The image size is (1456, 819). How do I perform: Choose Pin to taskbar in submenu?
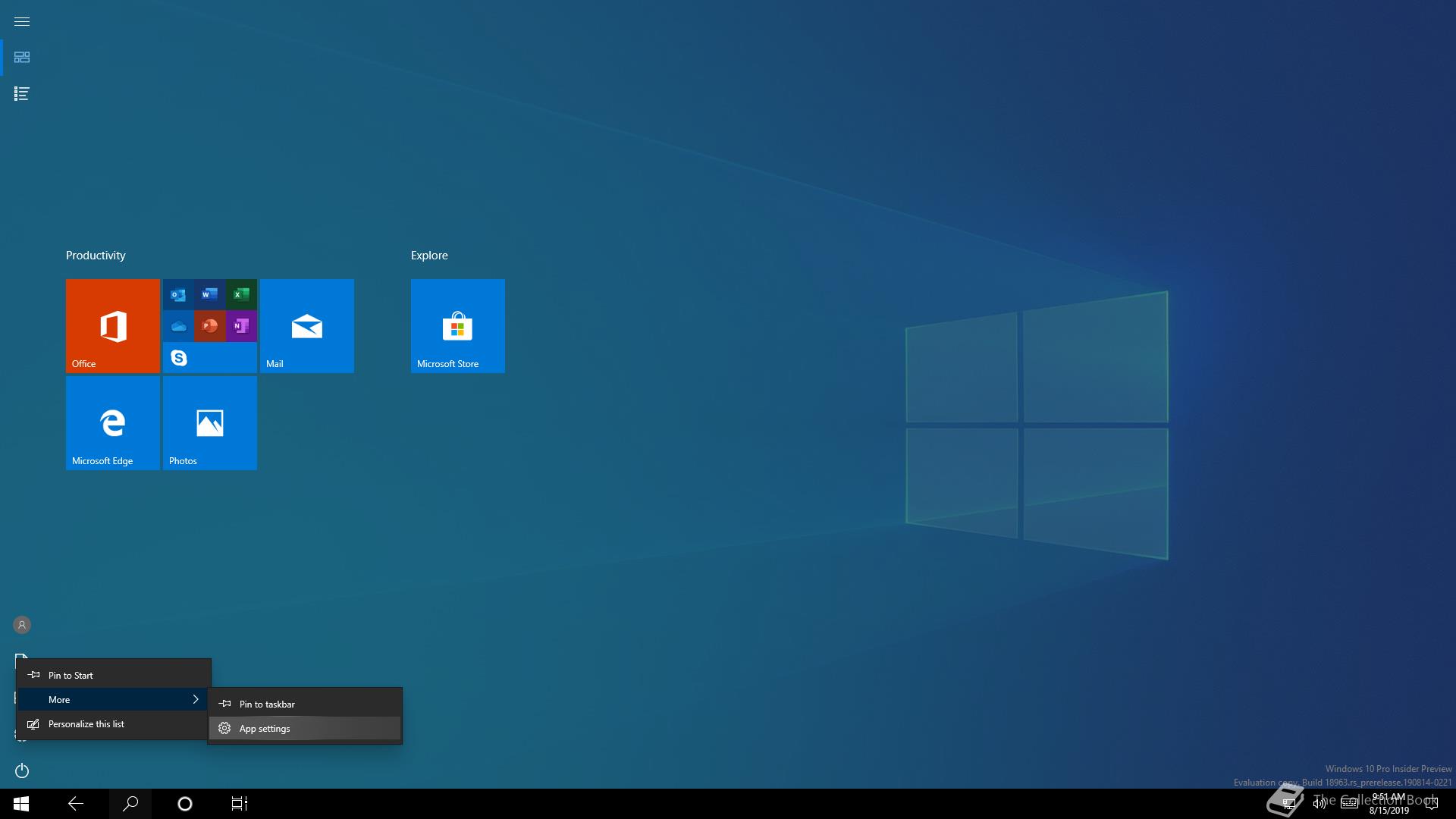tap(305, 704)
